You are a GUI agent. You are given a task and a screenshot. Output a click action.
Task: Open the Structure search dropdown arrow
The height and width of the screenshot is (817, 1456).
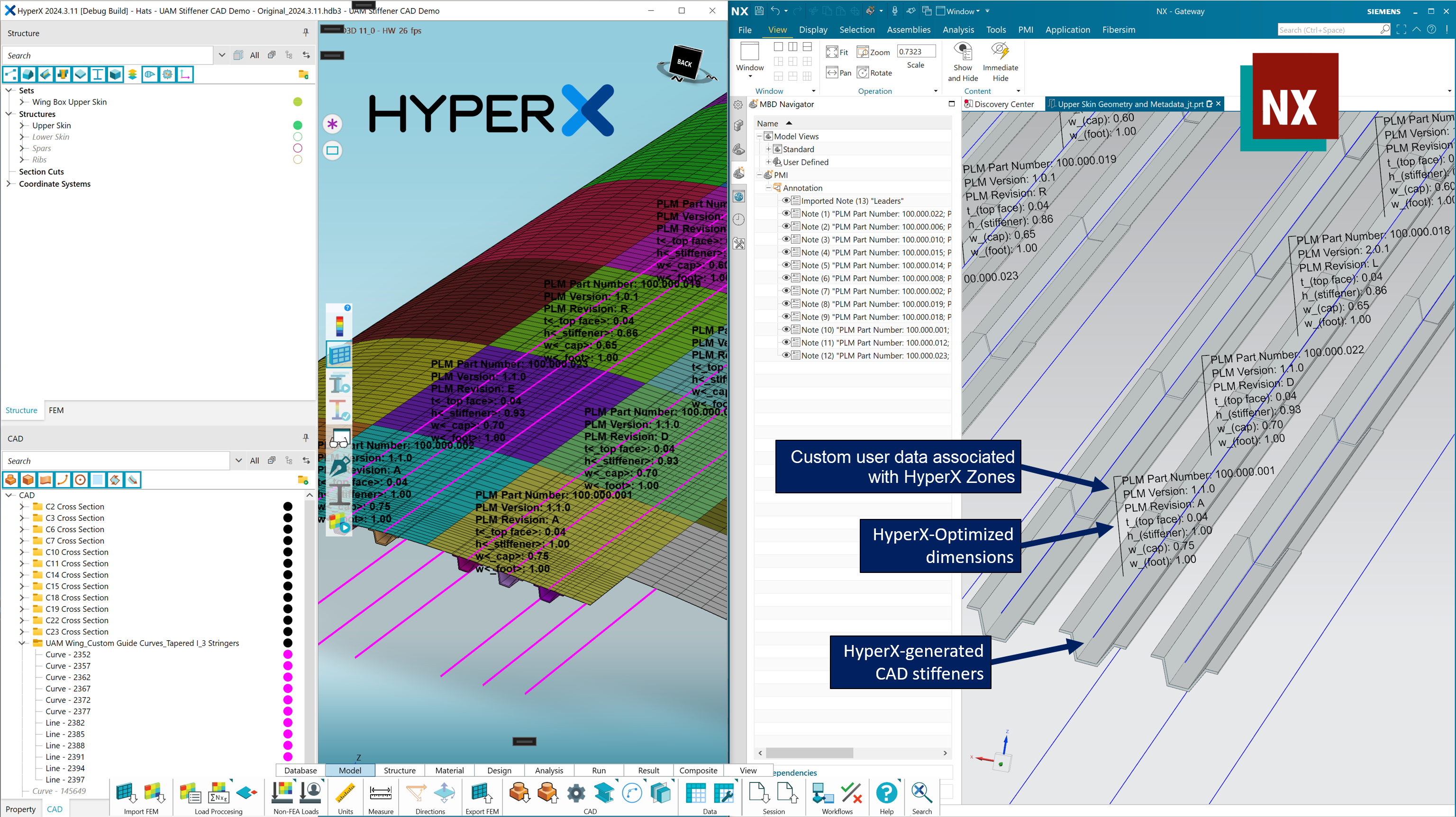click(x=221, y=55)
